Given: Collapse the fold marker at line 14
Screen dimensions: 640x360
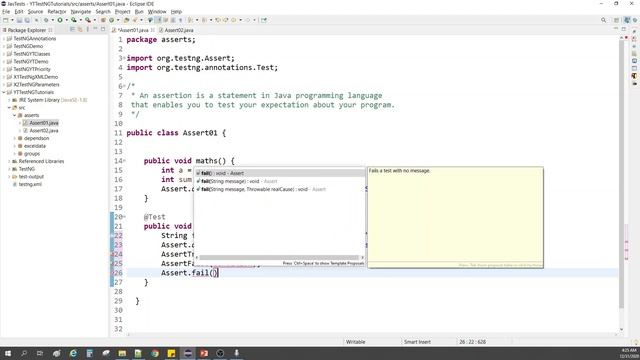Looking at the screenshot, I should click(124, 161).
